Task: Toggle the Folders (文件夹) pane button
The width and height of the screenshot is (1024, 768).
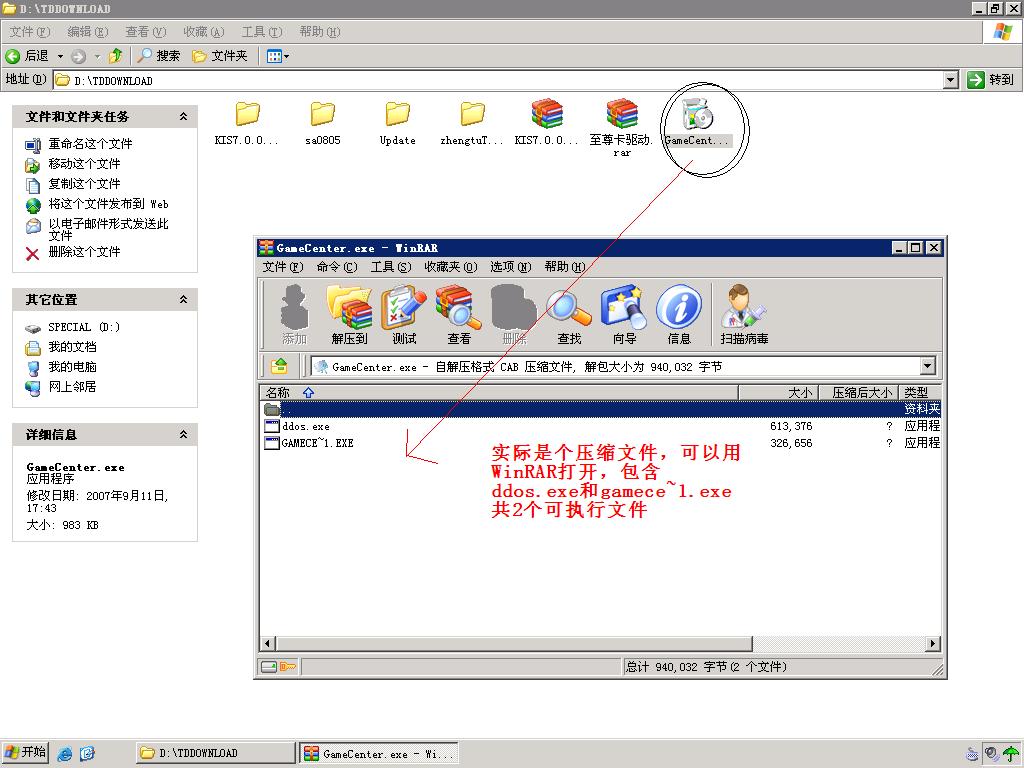Action: pyautogui.click(x=220, y=56)
